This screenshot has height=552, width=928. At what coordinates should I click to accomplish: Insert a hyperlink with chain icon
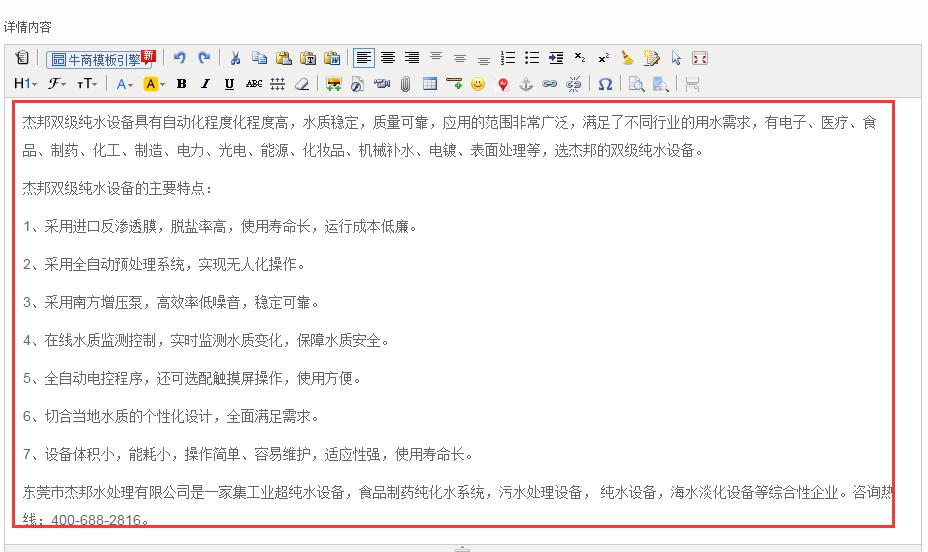(x=549, y=84)
